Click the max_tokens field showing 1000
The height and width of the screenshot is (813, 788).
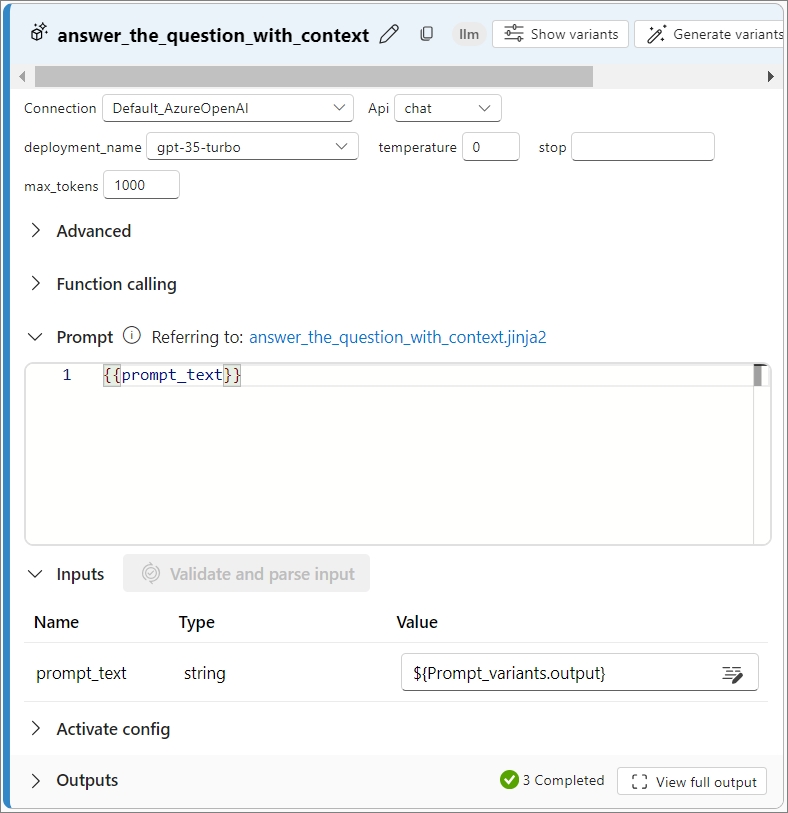[141, 185]
